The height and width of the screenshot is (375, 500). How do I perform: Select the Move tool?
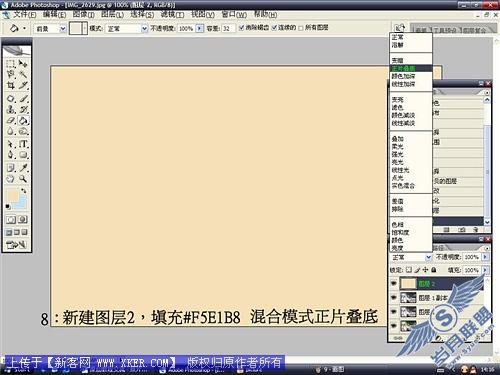pyautogui.click(x=23, y=63)
